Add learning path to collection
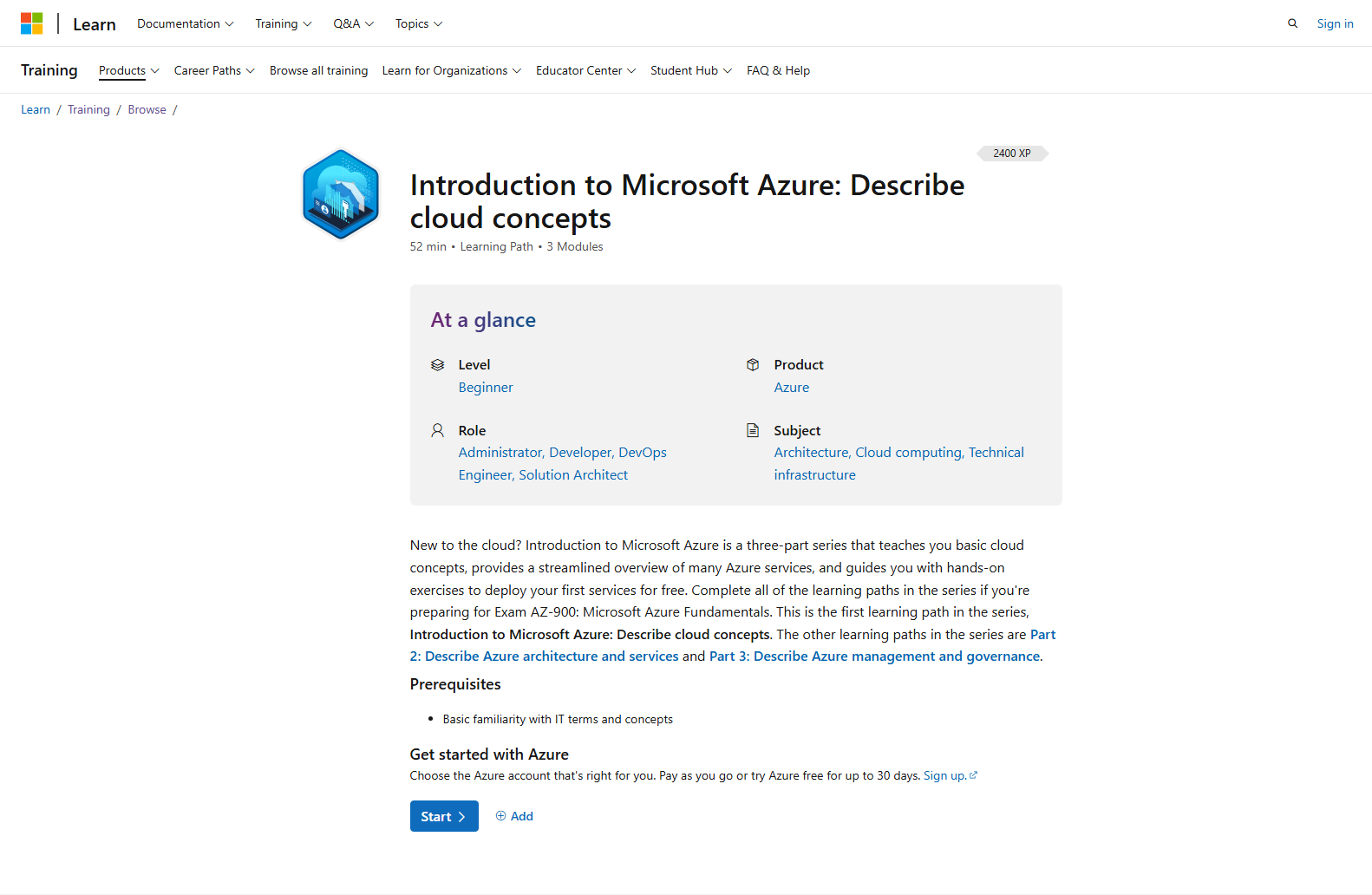The width and height of the screenshot is (1372, 895). coord(514,816)
